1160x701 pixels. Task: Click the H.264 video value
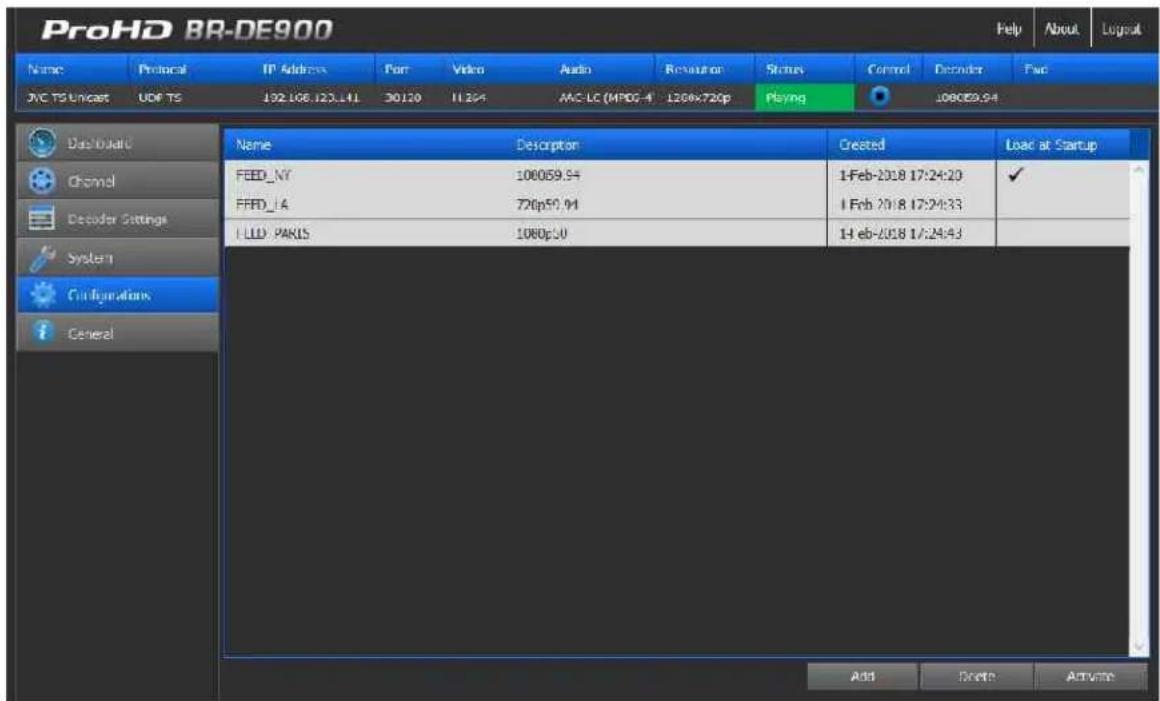(468, 98)
